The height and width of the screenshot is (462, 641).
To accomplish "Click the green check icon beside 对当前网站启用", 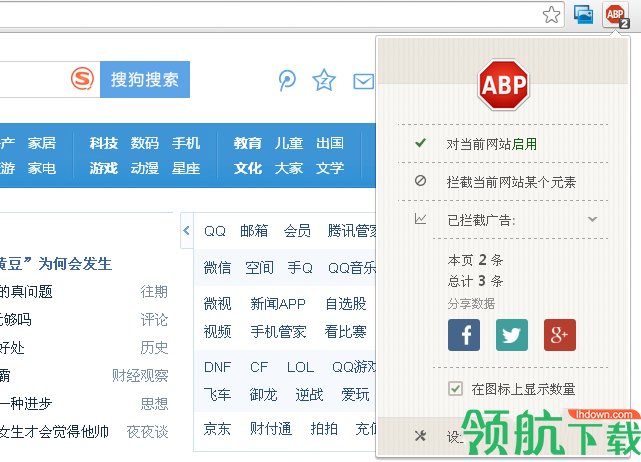I will pos(420,143).
